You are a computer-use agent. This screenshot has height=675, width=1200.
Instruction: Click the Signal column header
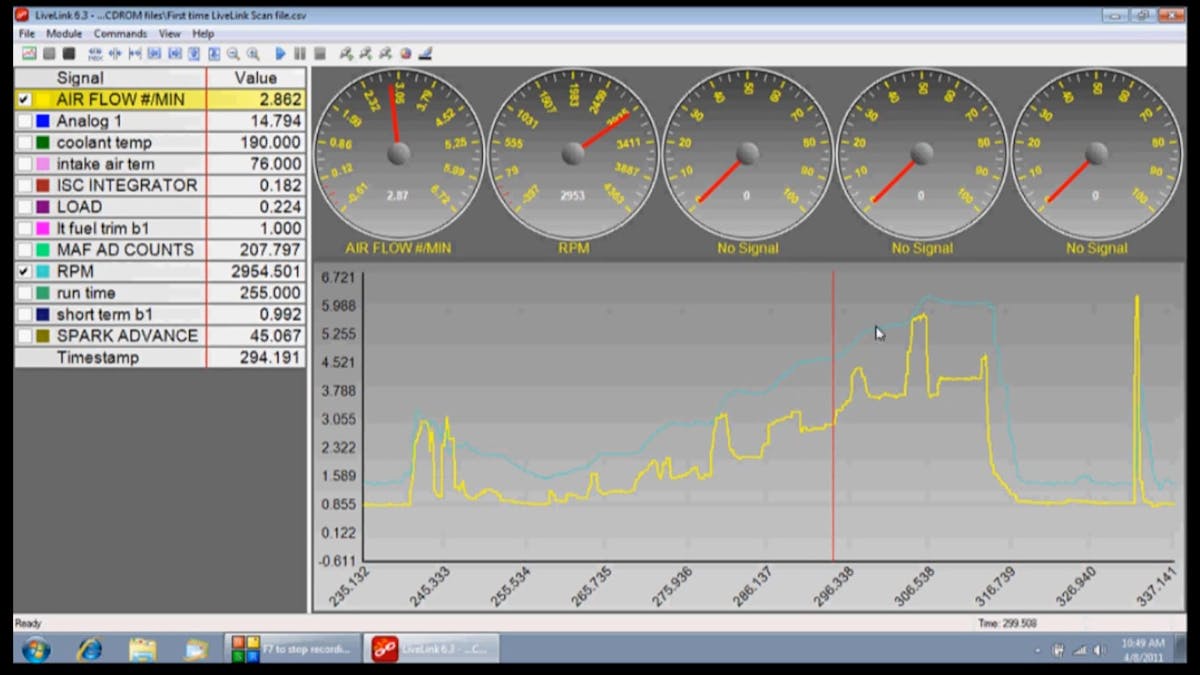(80, 78)
